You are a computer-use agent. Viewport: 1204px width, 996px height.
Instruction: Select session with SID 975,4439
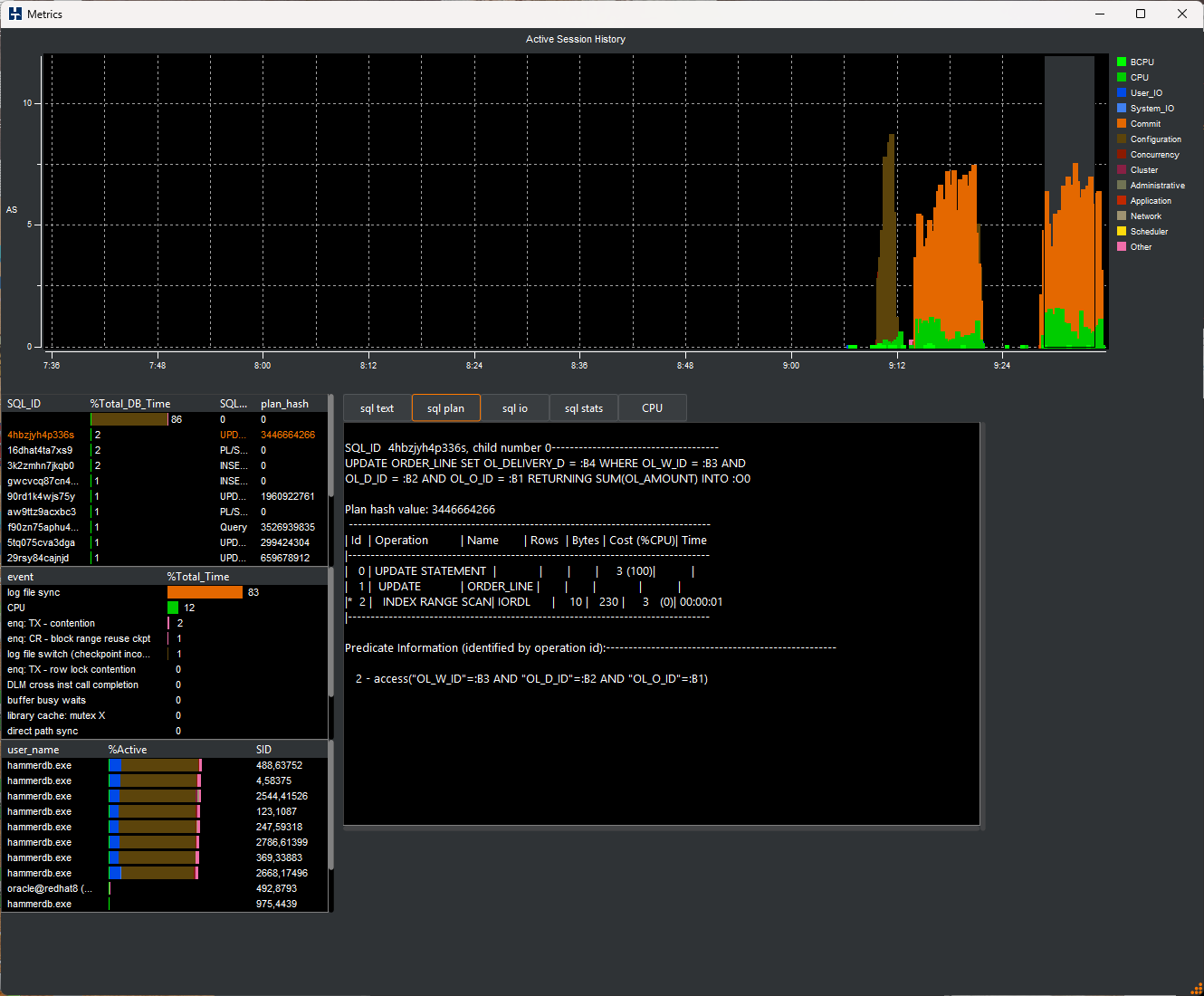164,904
